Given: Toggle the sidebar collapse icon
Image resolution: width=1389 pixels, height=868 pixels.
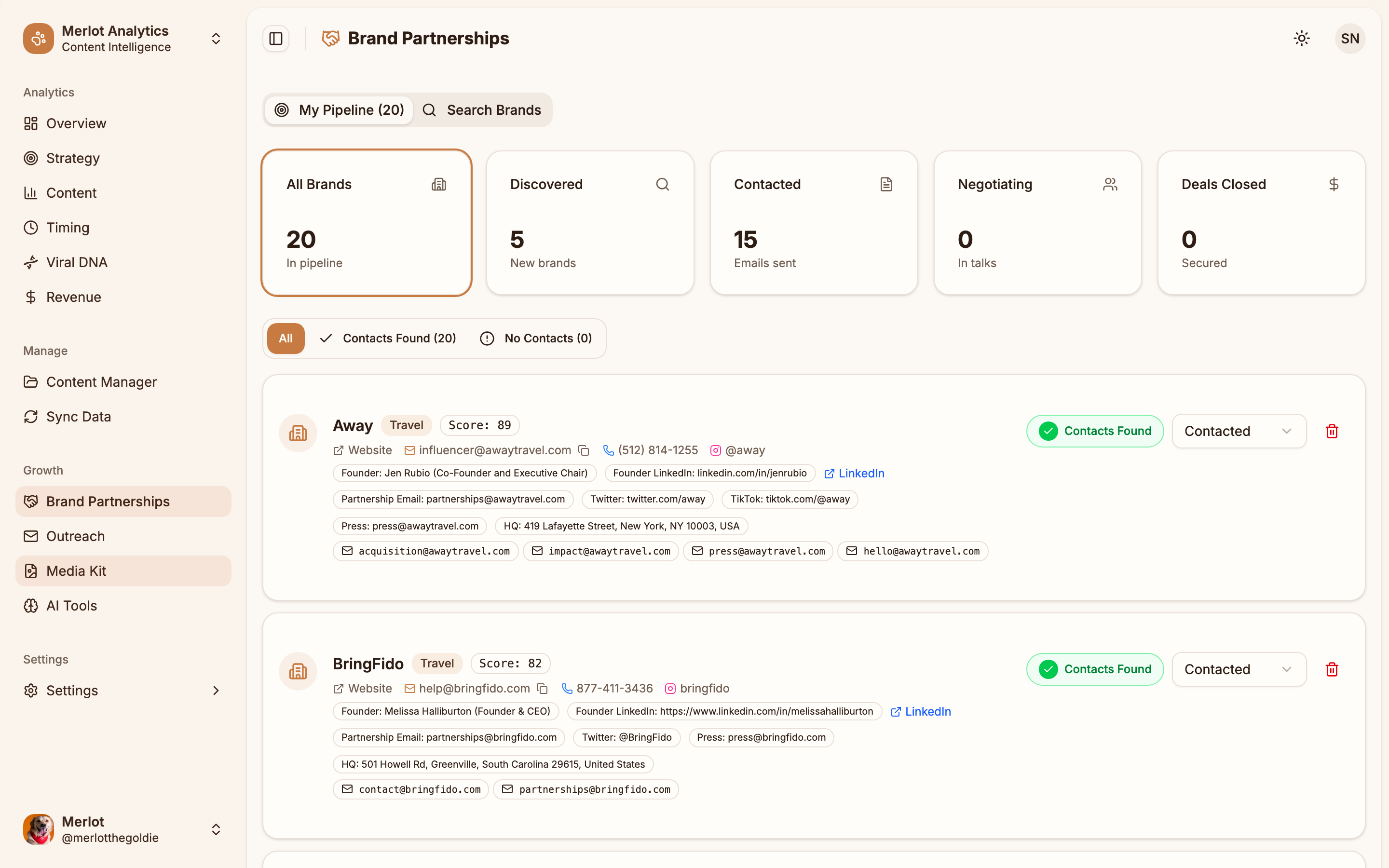Looking at the screenshot, I should pyautogui.click(x=275, y=38).
